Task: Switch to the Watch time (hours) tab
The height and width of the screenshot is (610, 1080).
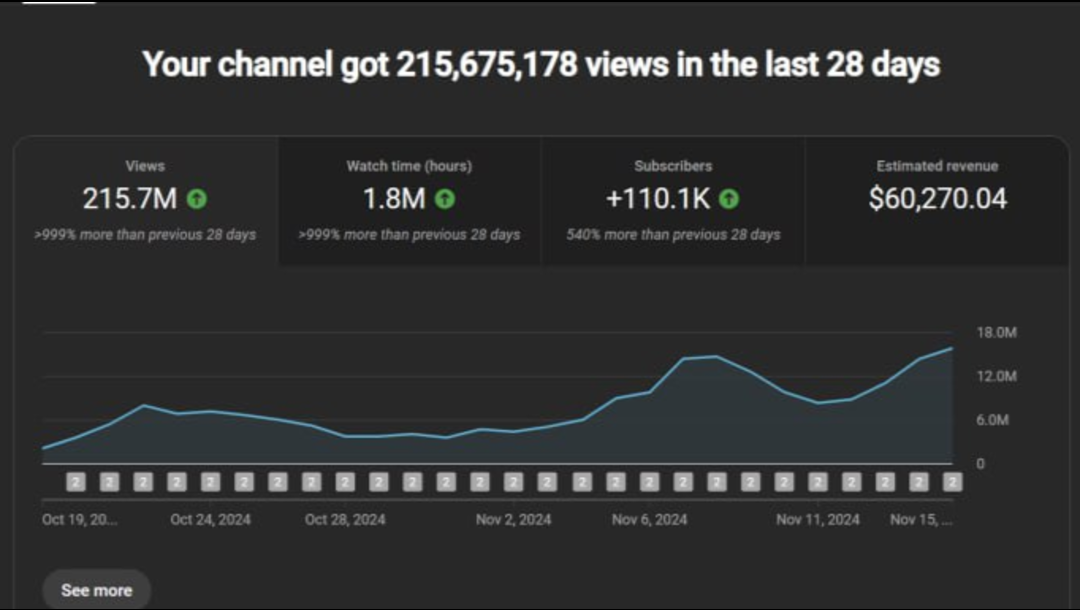Action: (409, 200)
